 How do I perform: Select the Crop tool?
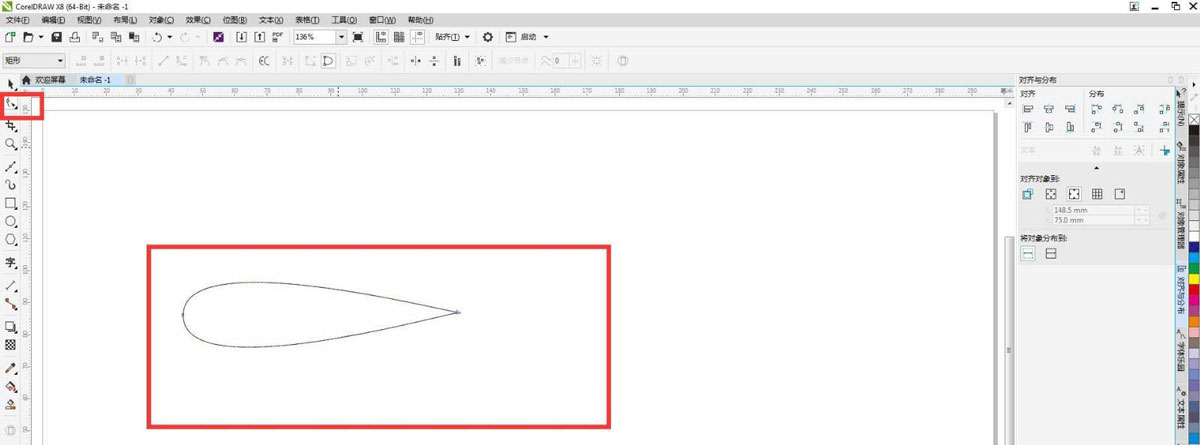pyautogui.click(x=12, y=126)
